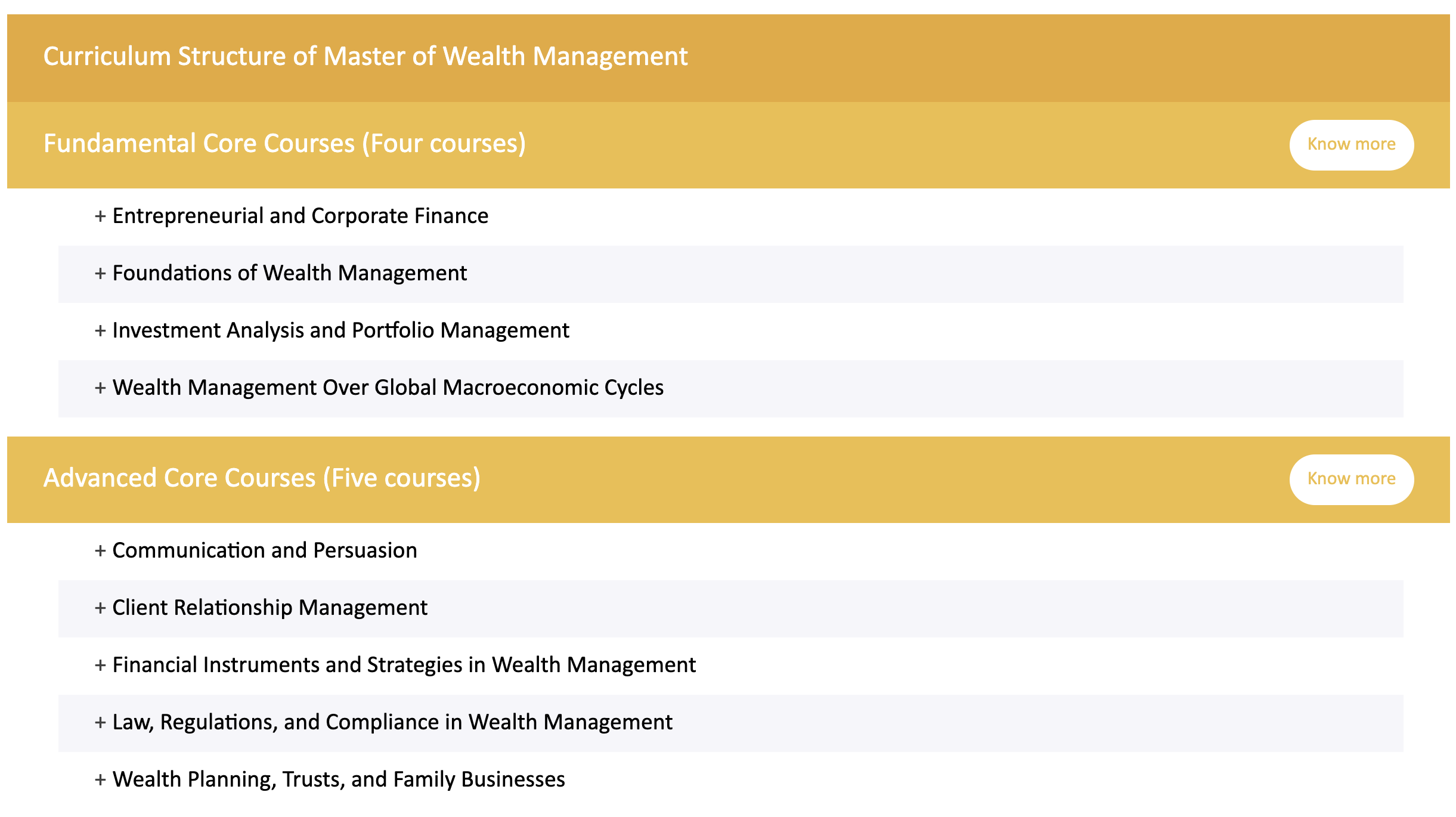The width and height of the screenshot is (1456, 817).
Task: Expand the Entrepreneurial and Corporate Finance plus icon
Action: coord(100,216)
